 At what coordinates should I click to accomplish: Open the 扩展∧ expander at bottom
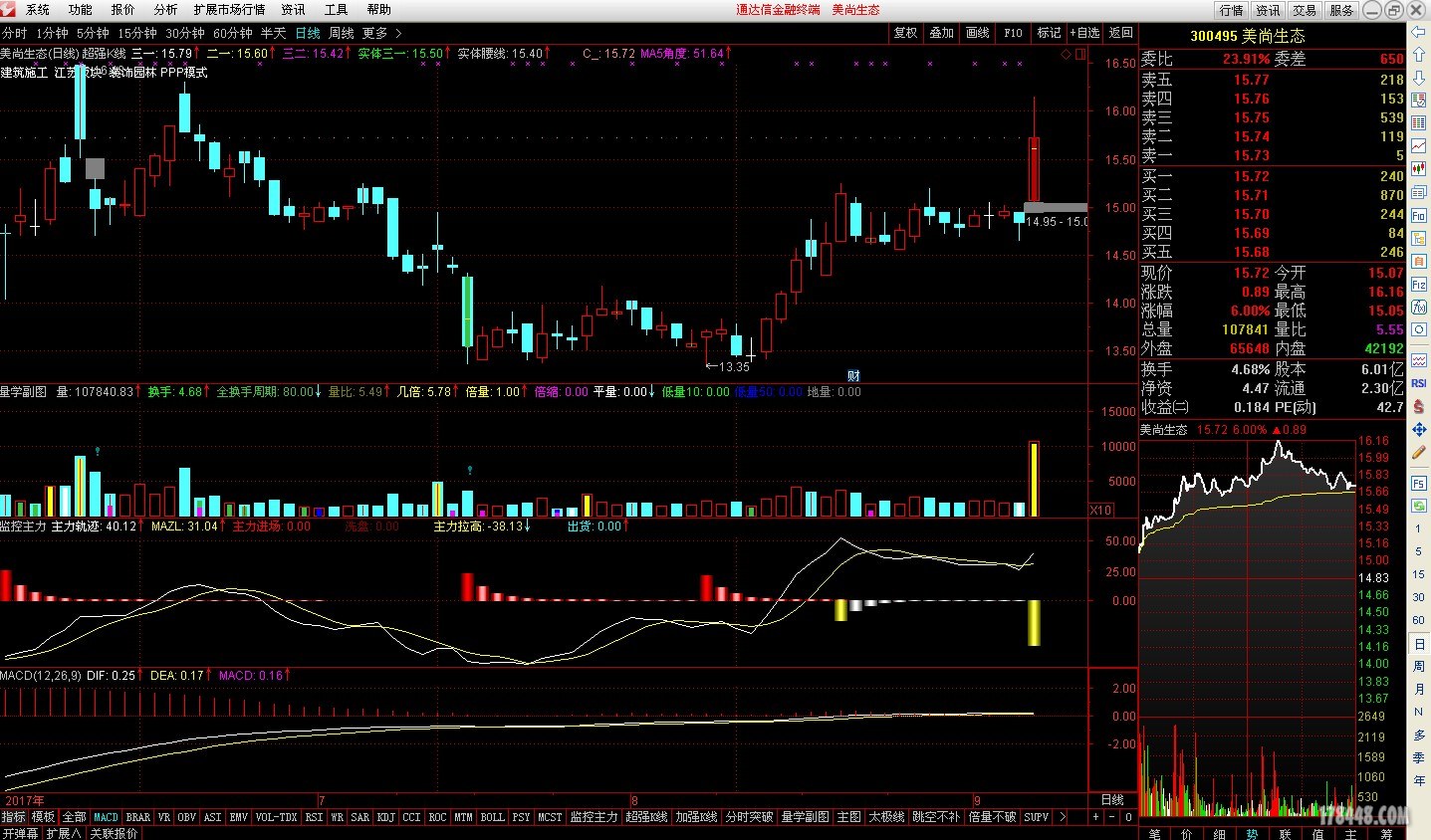pos(63,833)
